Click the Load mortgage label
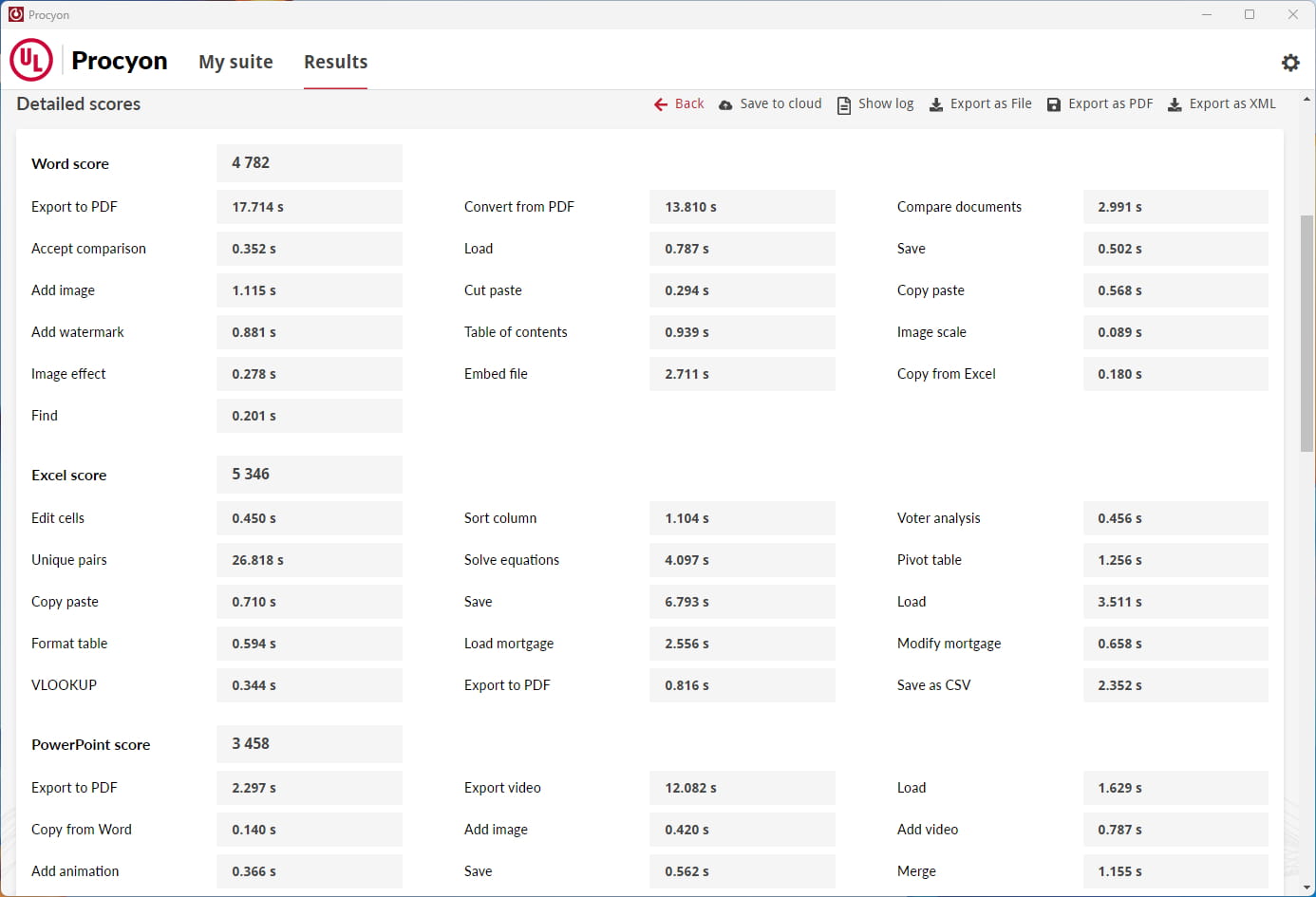The image size is (1316, 897). coord(509,644)
